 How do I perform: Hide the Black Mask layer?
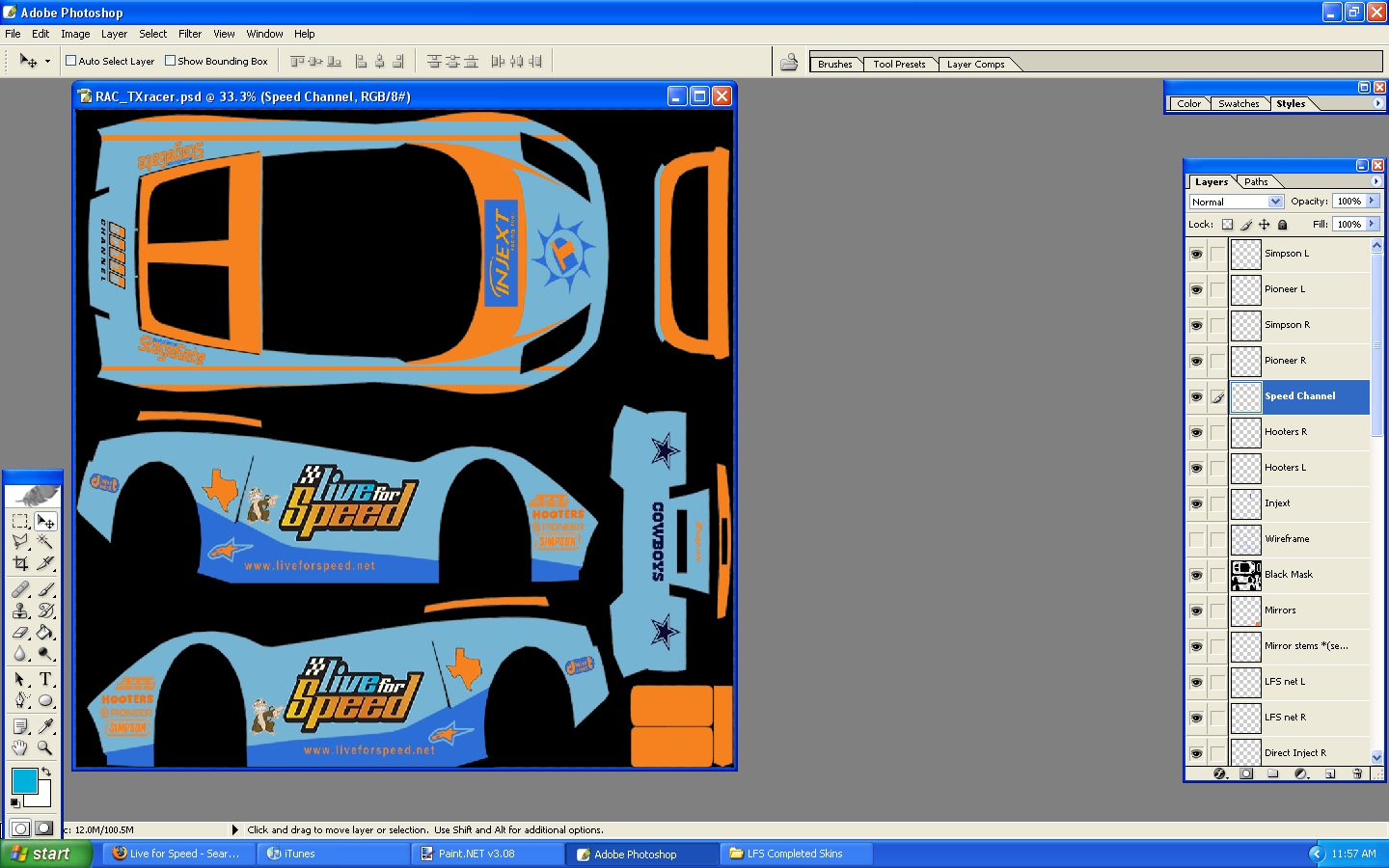tap(1196, 575)
